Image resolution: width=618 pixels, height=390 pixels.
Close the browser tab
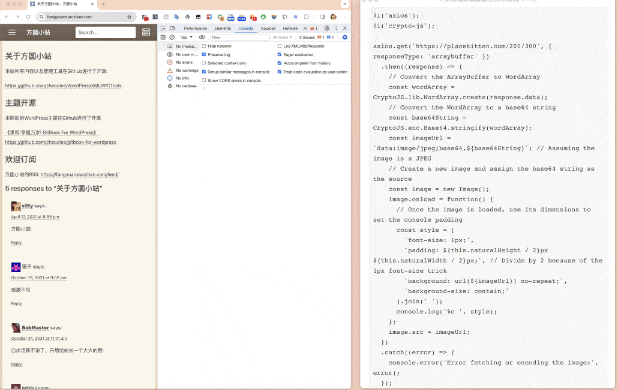pos(93,4)
